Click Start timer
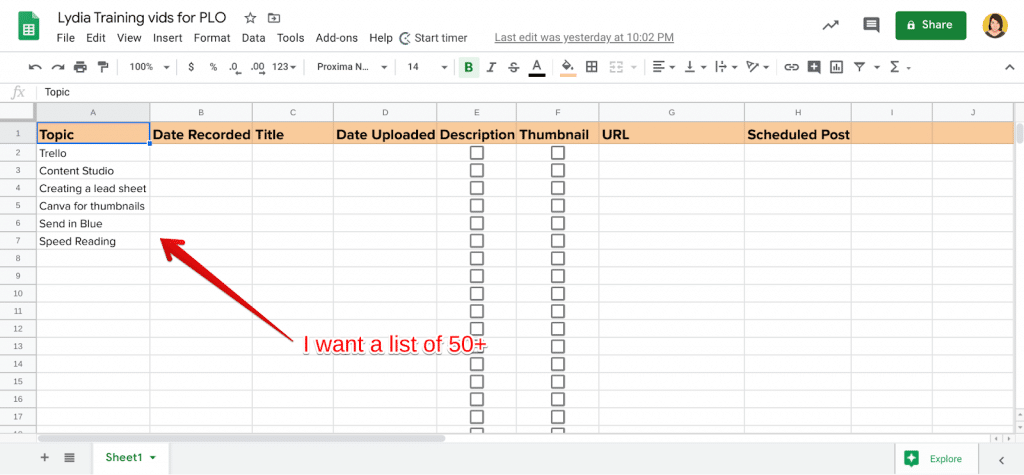Image resolution: width=1024 pixels, height=475 pixels. click(x=434, y=38)
